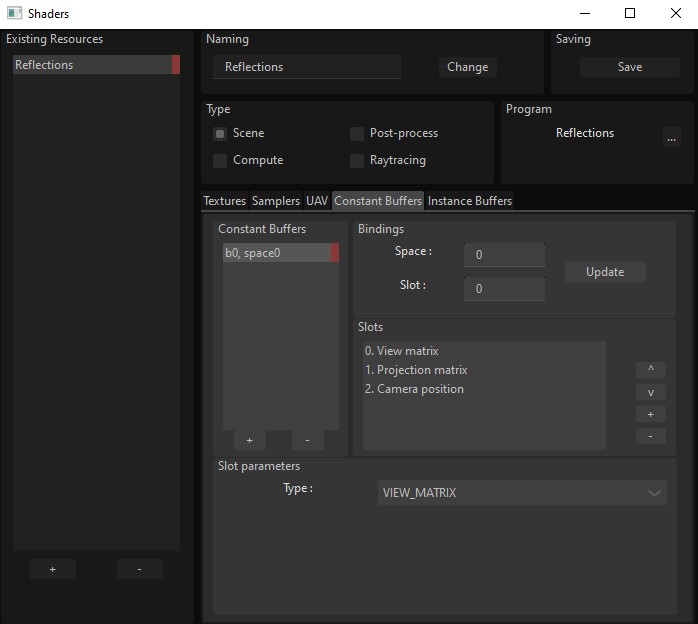Click the Space binding input field
The width and height of the screenshot is (698, 624).
point(504,255)
